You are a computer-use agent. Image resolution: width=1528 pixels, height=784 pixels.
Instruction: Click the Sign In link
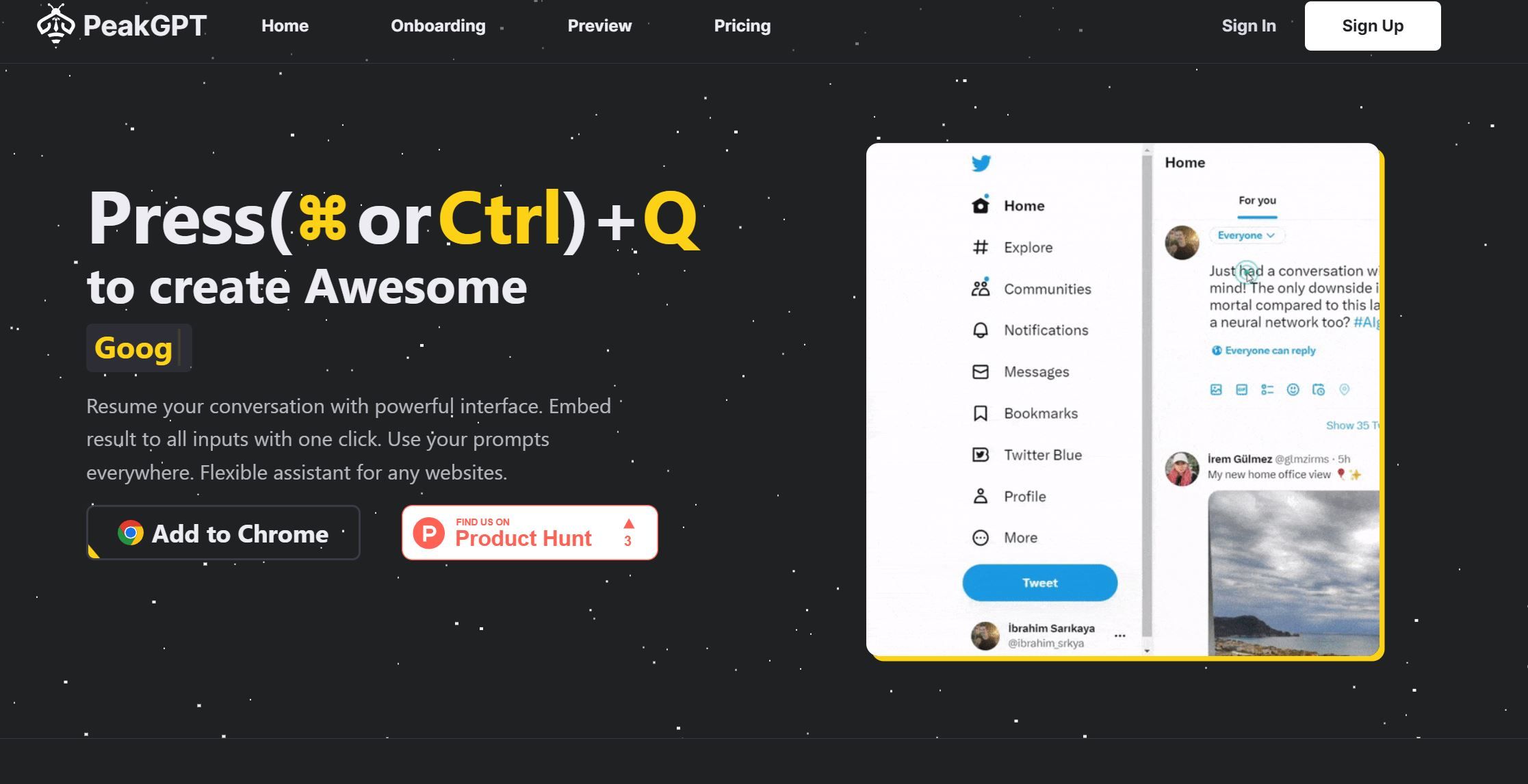pos(1248,25)
